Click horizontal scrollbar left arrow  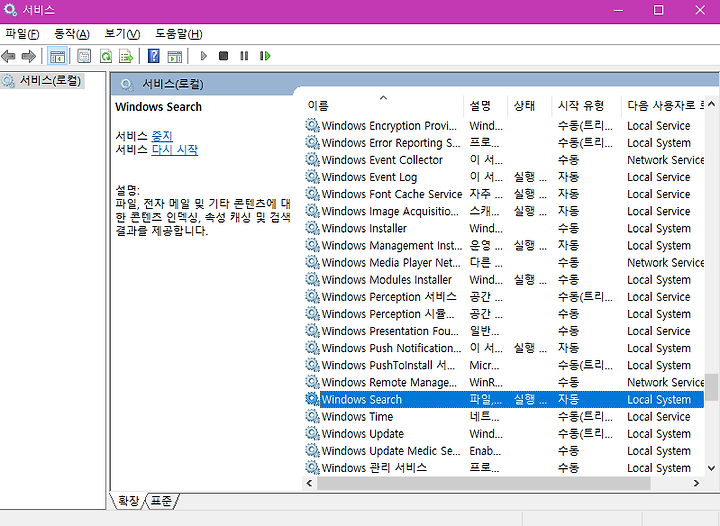click(x=309, y=483)
